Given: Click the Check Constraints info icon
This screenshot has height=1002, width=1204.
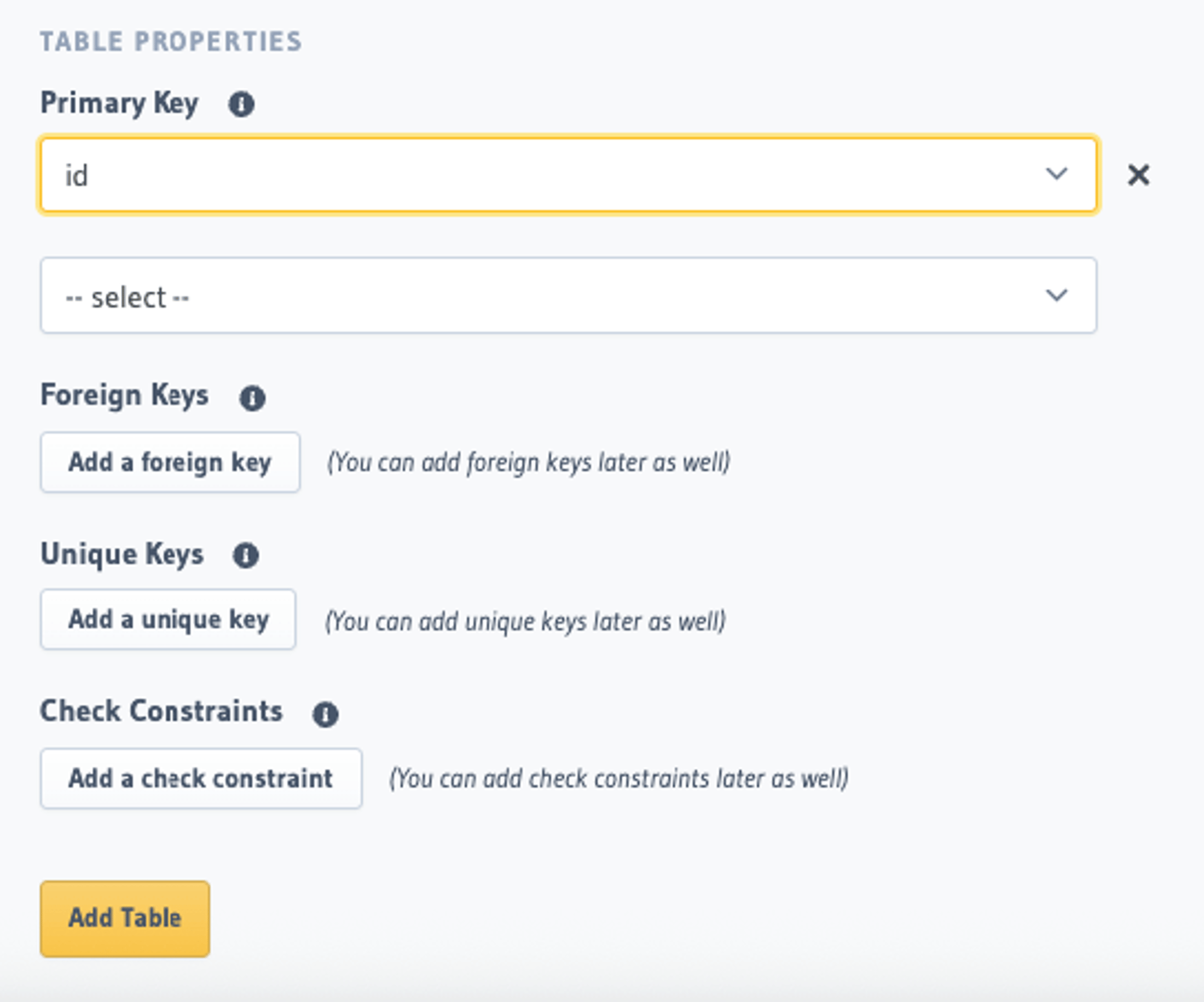Looking at the screenshot, I should tap(325, 714).
